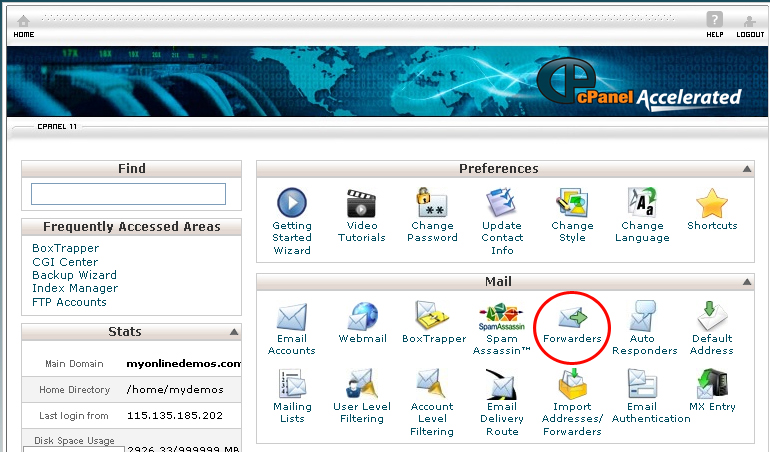Select the last login IP 115.135.185.202
The width and height of the screenshot is (770, 452).
click(174, 416)
